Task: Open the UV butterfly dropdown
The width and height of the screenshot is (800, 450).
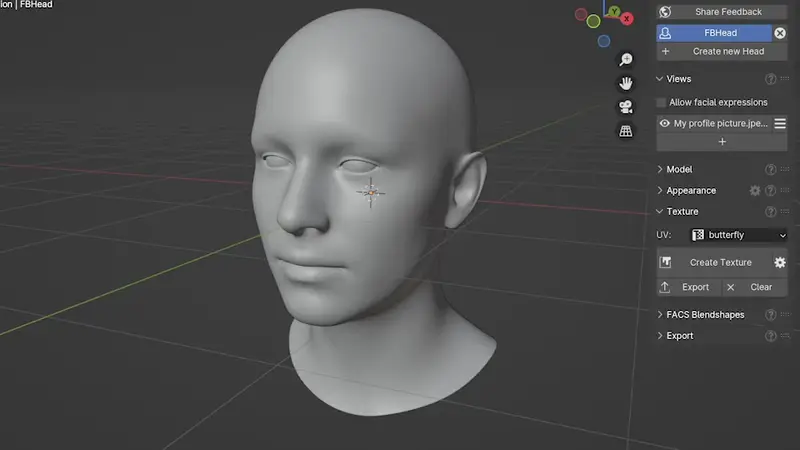Action: point(738,235)
